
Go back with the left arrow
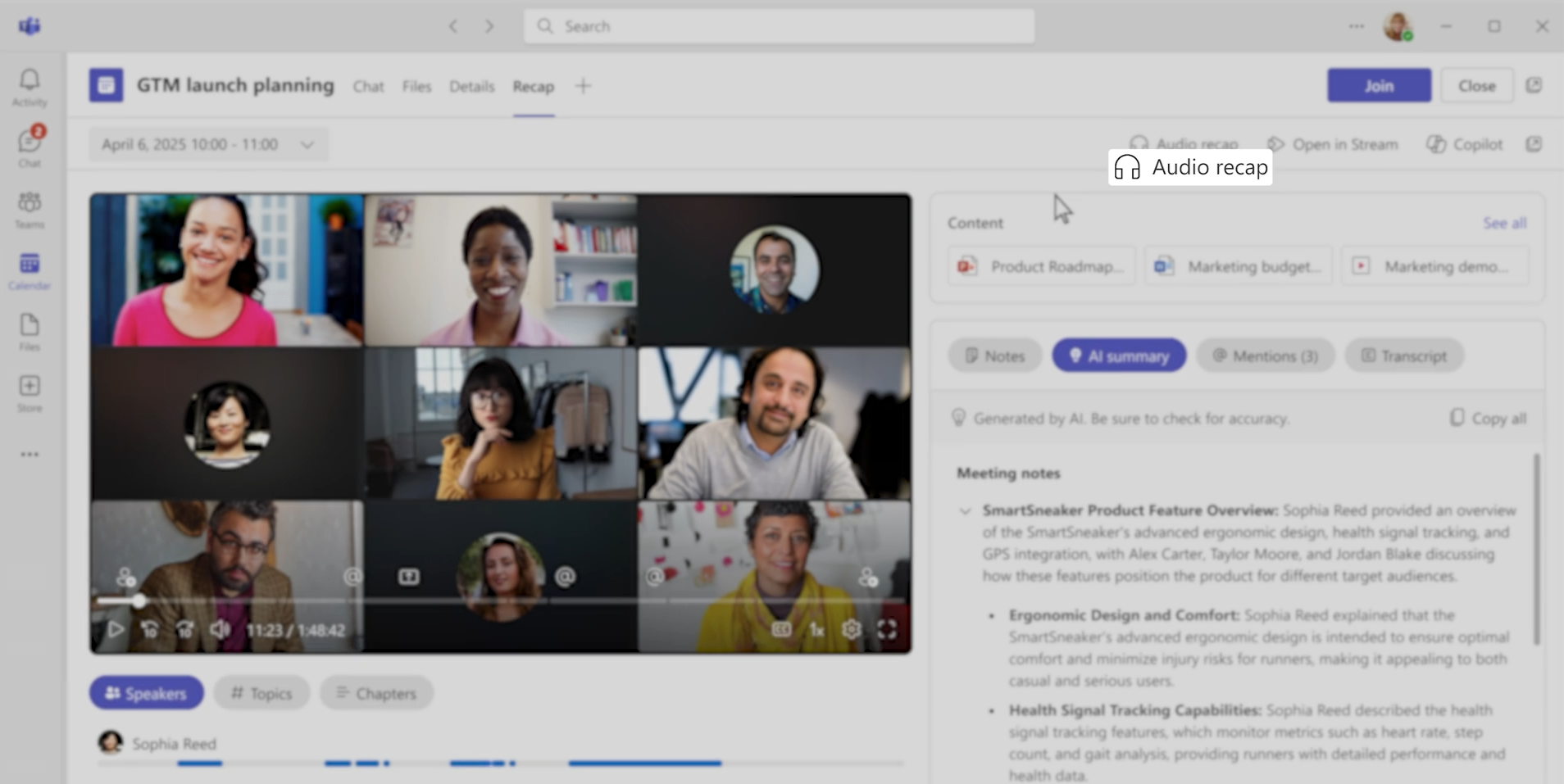453,26
